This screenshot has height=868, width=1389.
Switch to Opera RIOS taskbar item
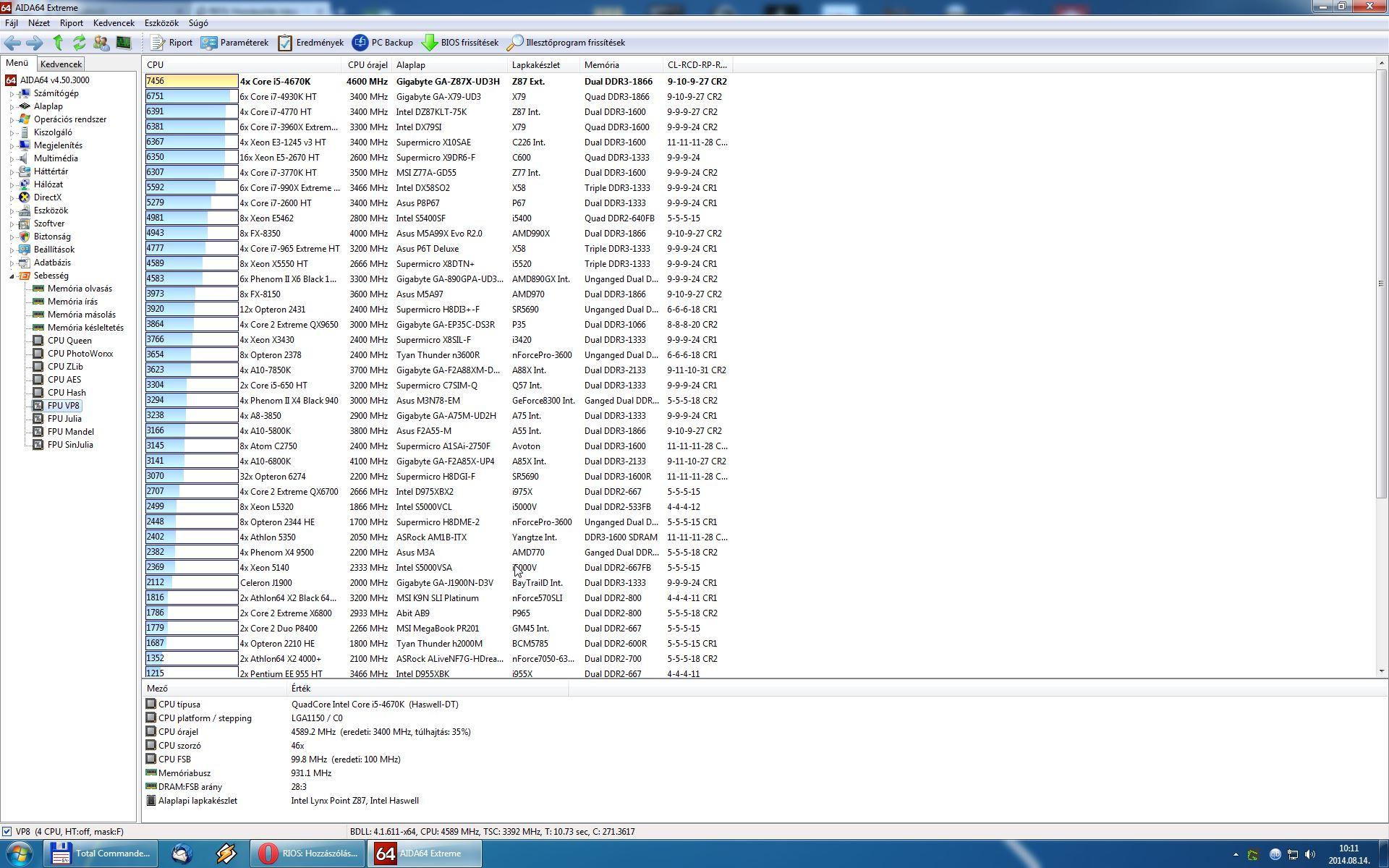tap(307, 854)
